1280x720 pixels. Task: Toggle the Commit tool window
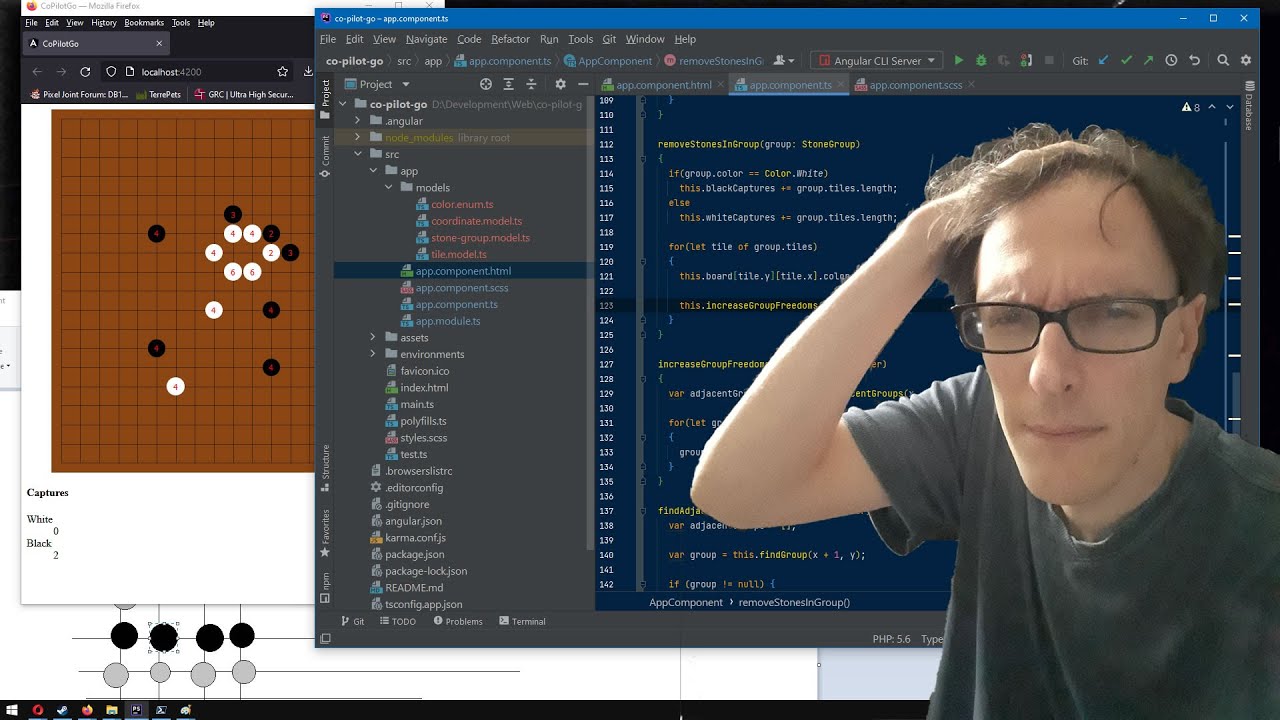pyautogui.click(x=325, y=158)
